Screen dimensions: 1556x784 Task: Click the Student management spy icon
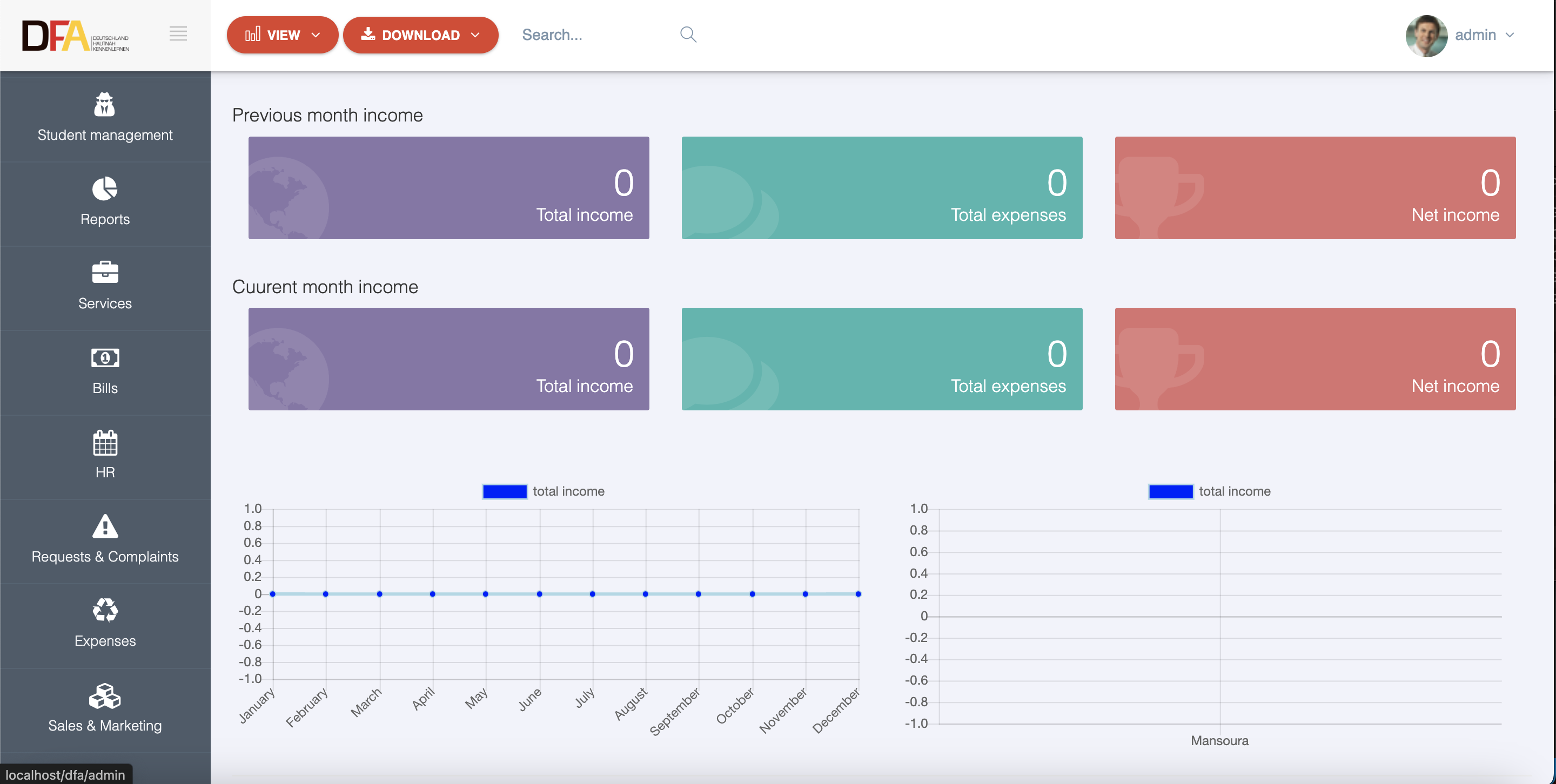(104, 104)
